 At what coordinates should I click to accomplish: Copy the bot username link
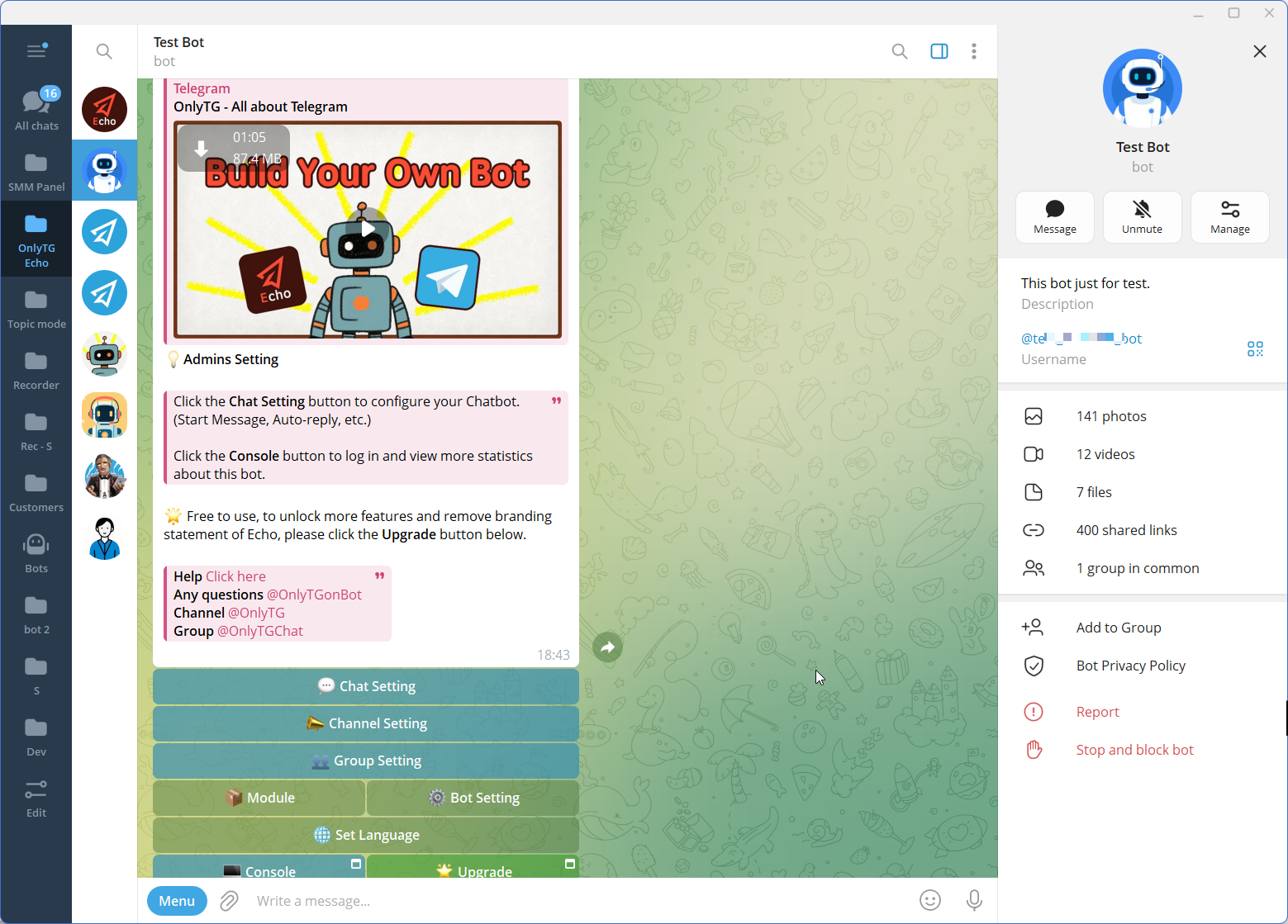1081,339
